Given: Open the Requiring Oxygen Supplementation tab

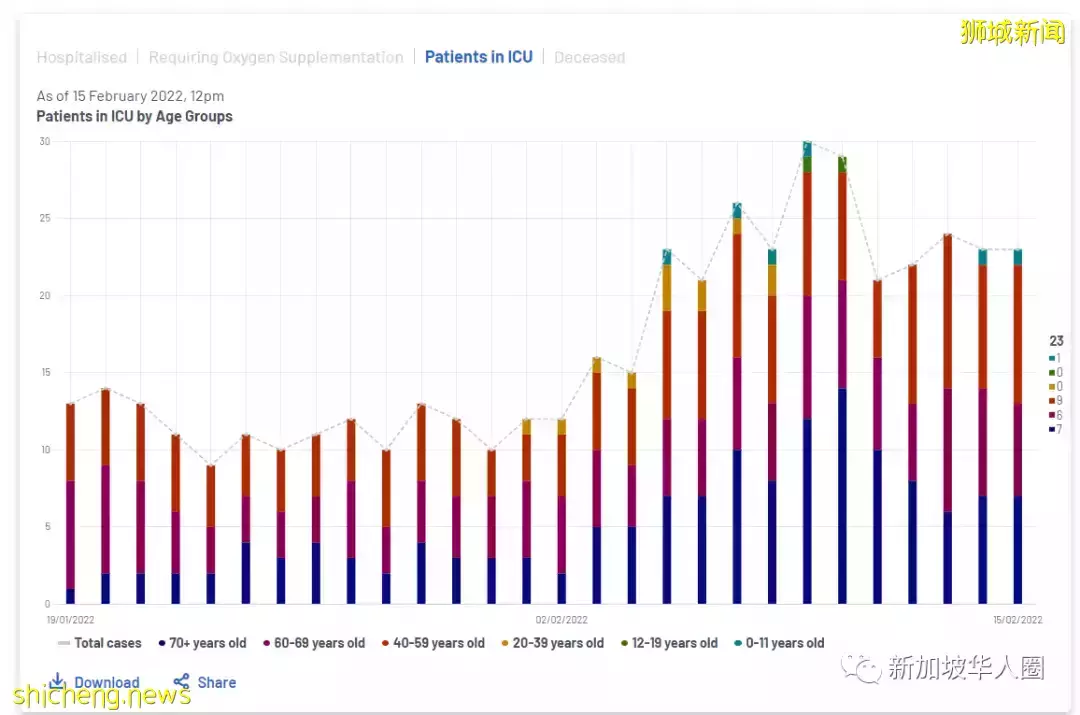Looking at the screenshot, I should [276, 57].
